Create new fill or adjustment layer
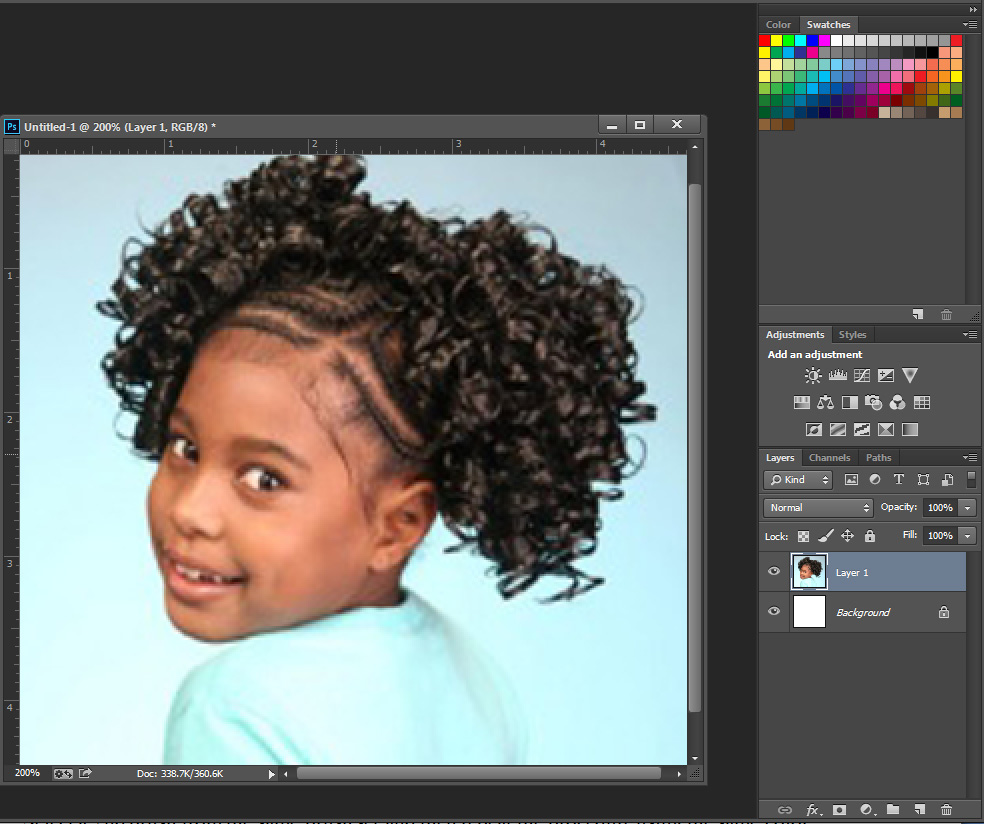984x824 pixels. 867,810
